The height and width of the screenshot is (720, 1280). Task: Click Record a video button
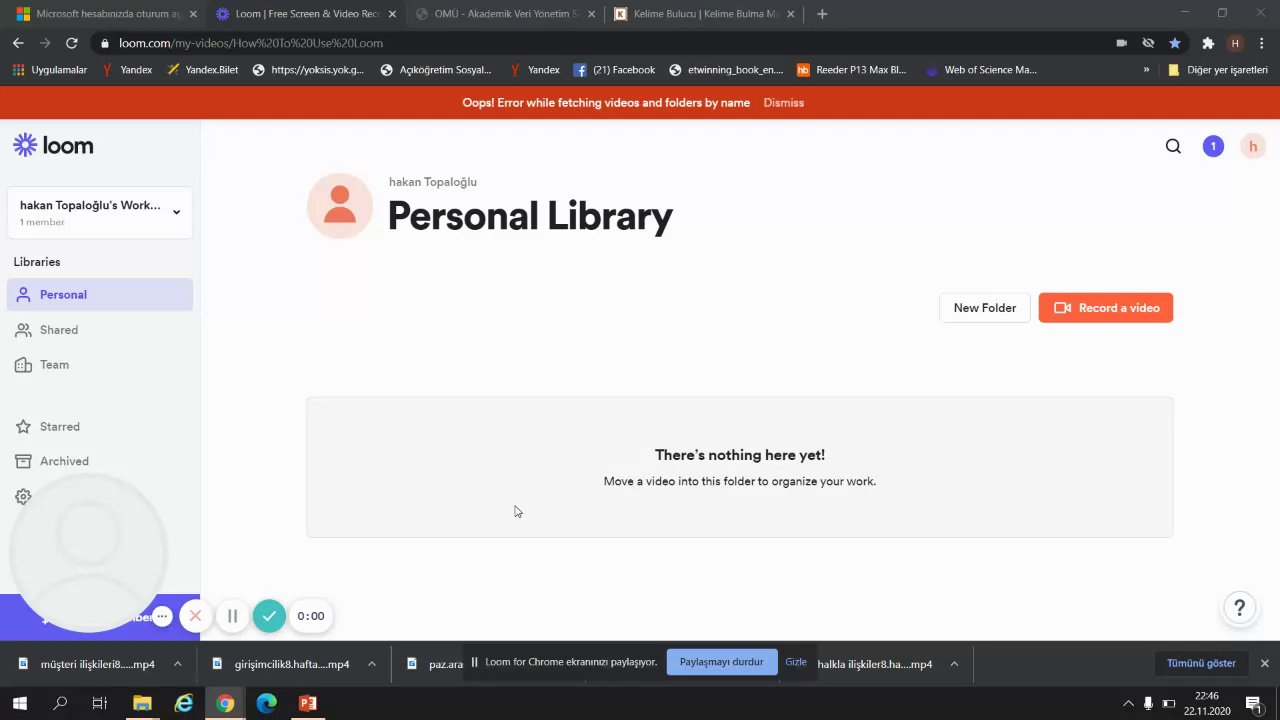(x=1105, y=308)
